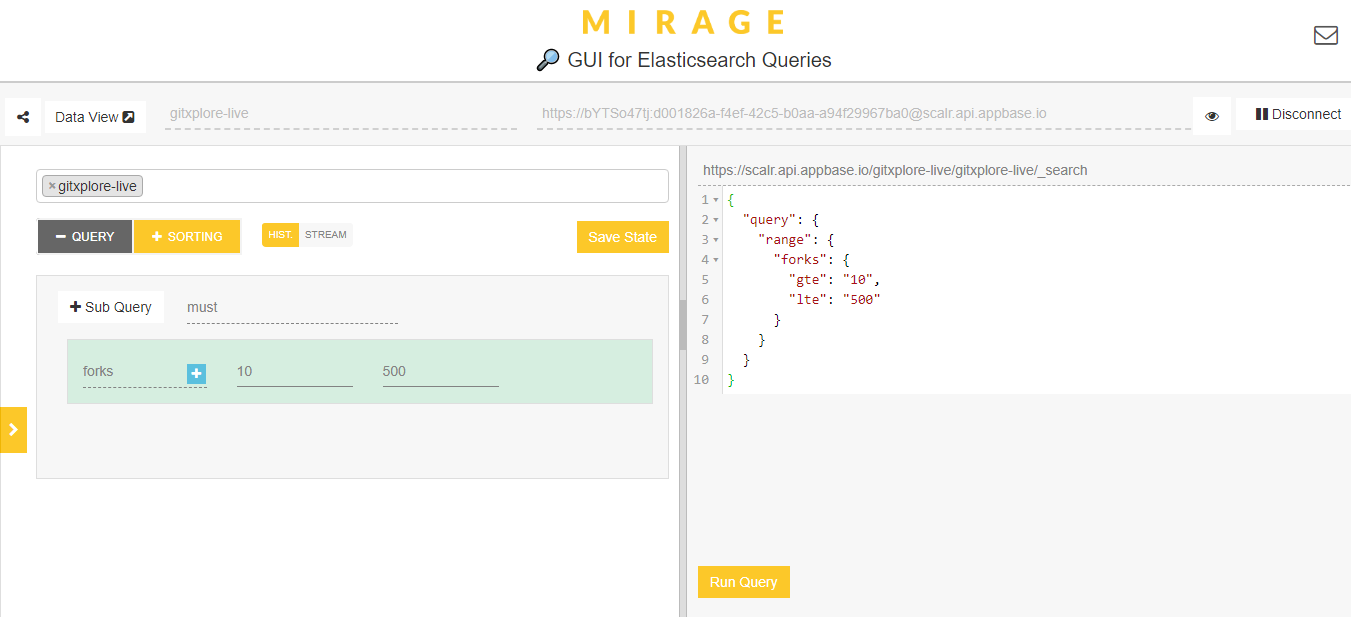Click the min value field containing 10
Viewport: 1351px width, 617px height.
pyautogui.click(x=294, y=372)
